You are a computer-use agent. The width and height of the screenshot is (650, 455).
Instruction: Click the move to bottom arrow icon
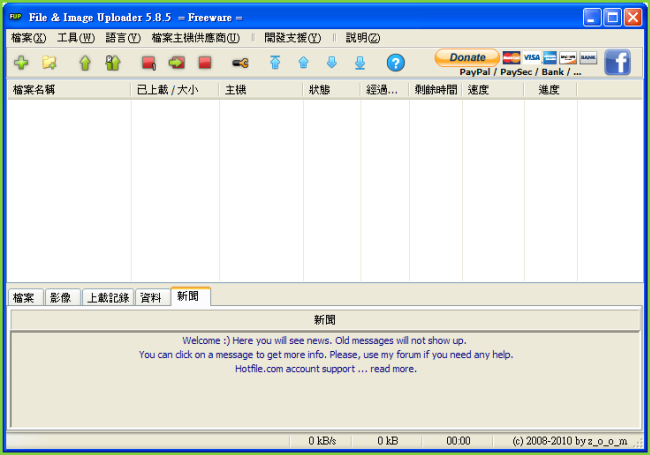(360, 63)
